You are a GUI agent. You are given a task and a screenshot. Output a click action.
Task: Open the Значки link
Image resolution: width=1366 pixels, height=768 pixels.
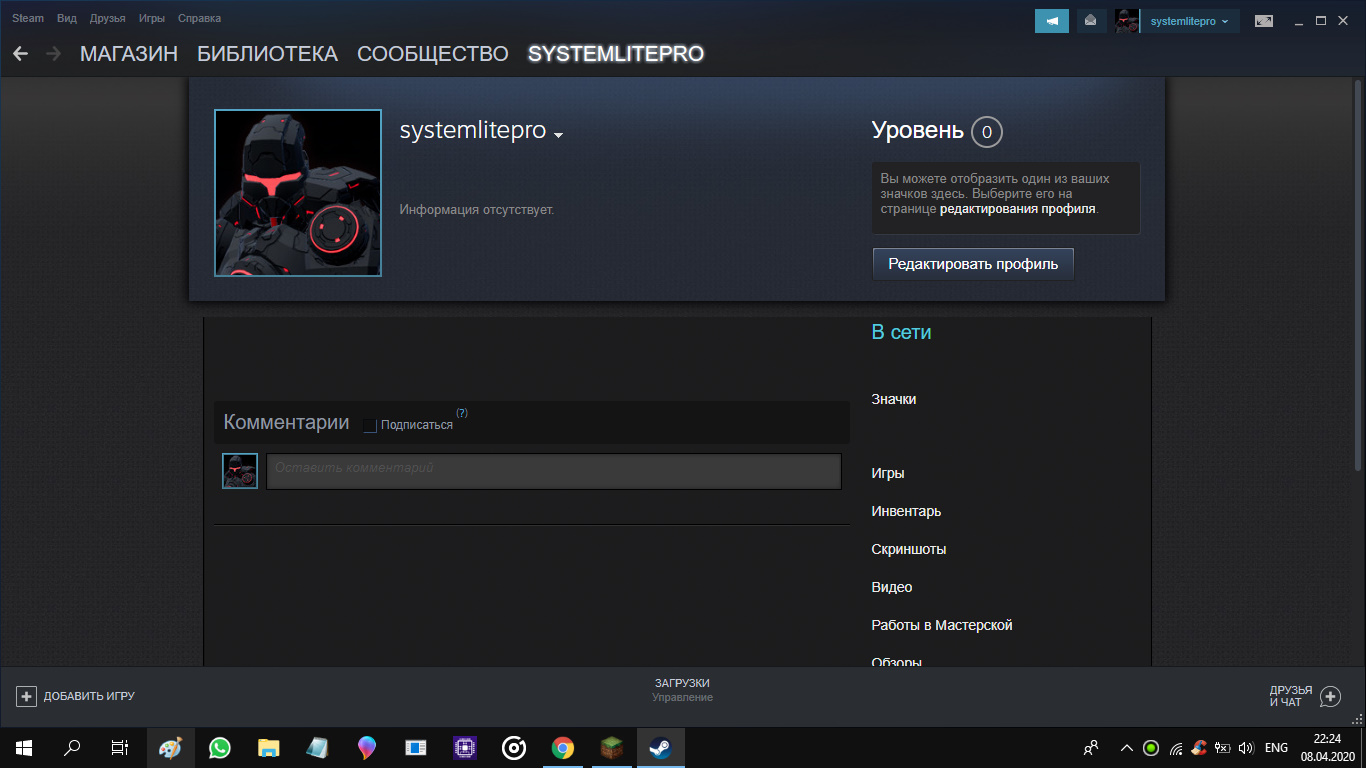pos(894,399)
